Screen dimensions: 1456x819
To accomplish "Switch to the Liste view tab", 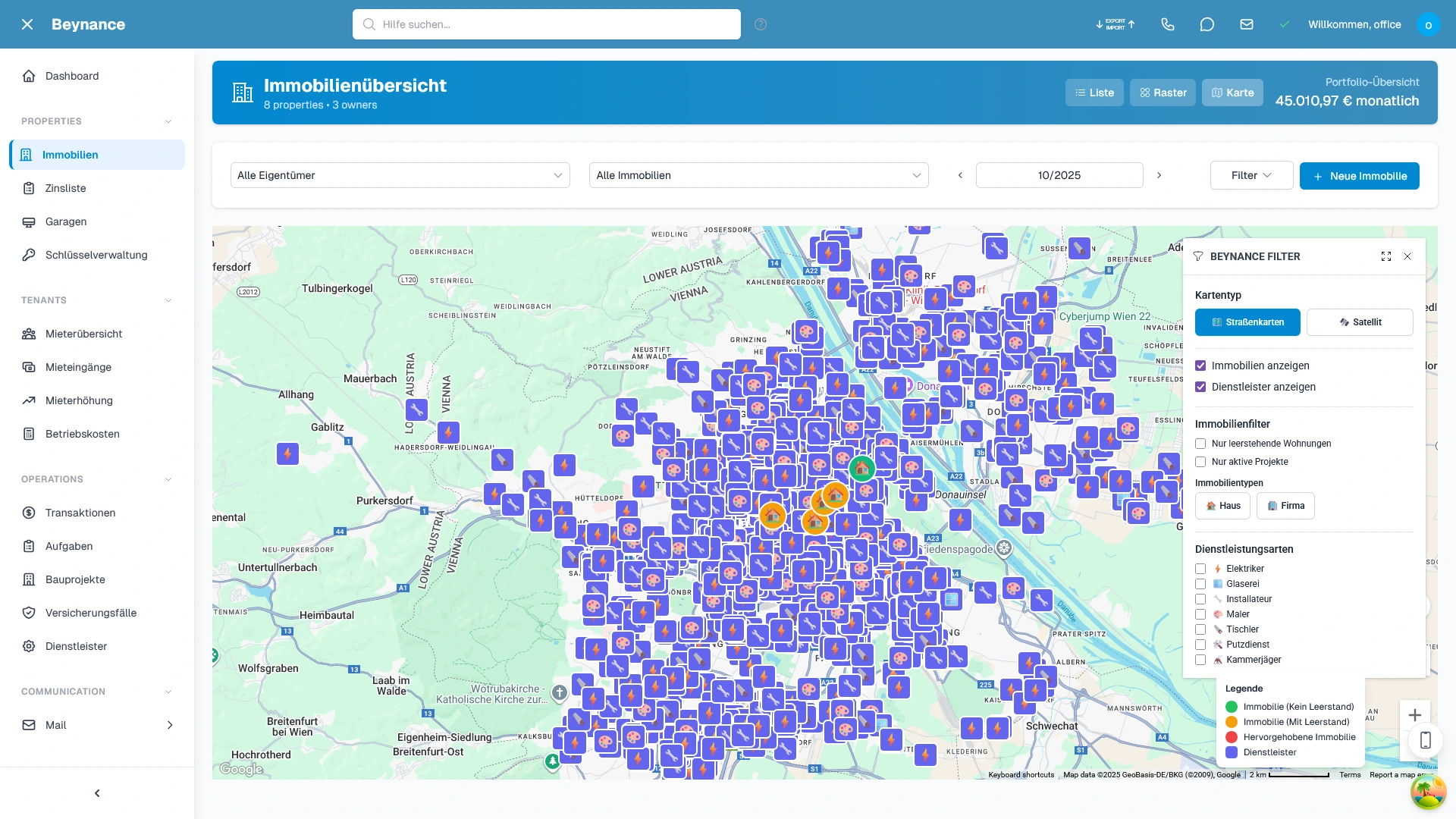I will (x=1094, y=93).
